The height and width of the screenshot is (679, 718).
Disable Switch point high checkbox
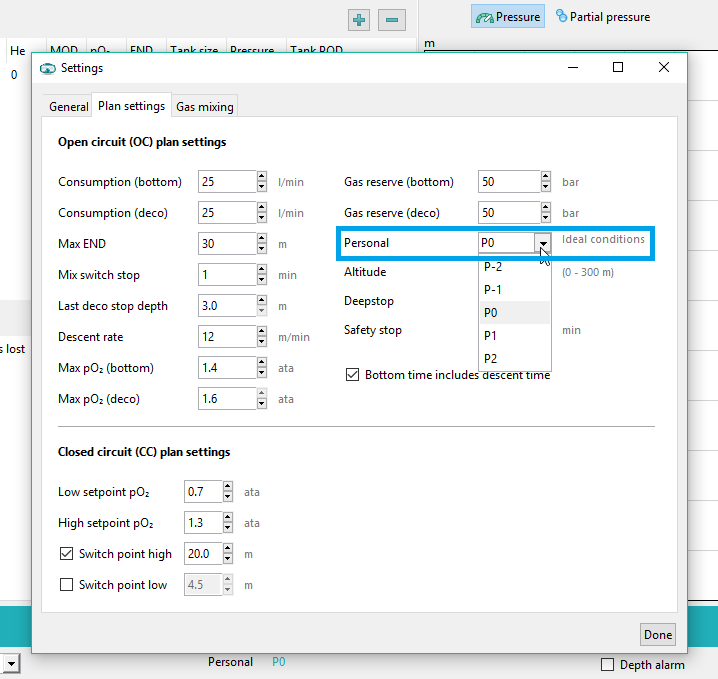[67, 554]
